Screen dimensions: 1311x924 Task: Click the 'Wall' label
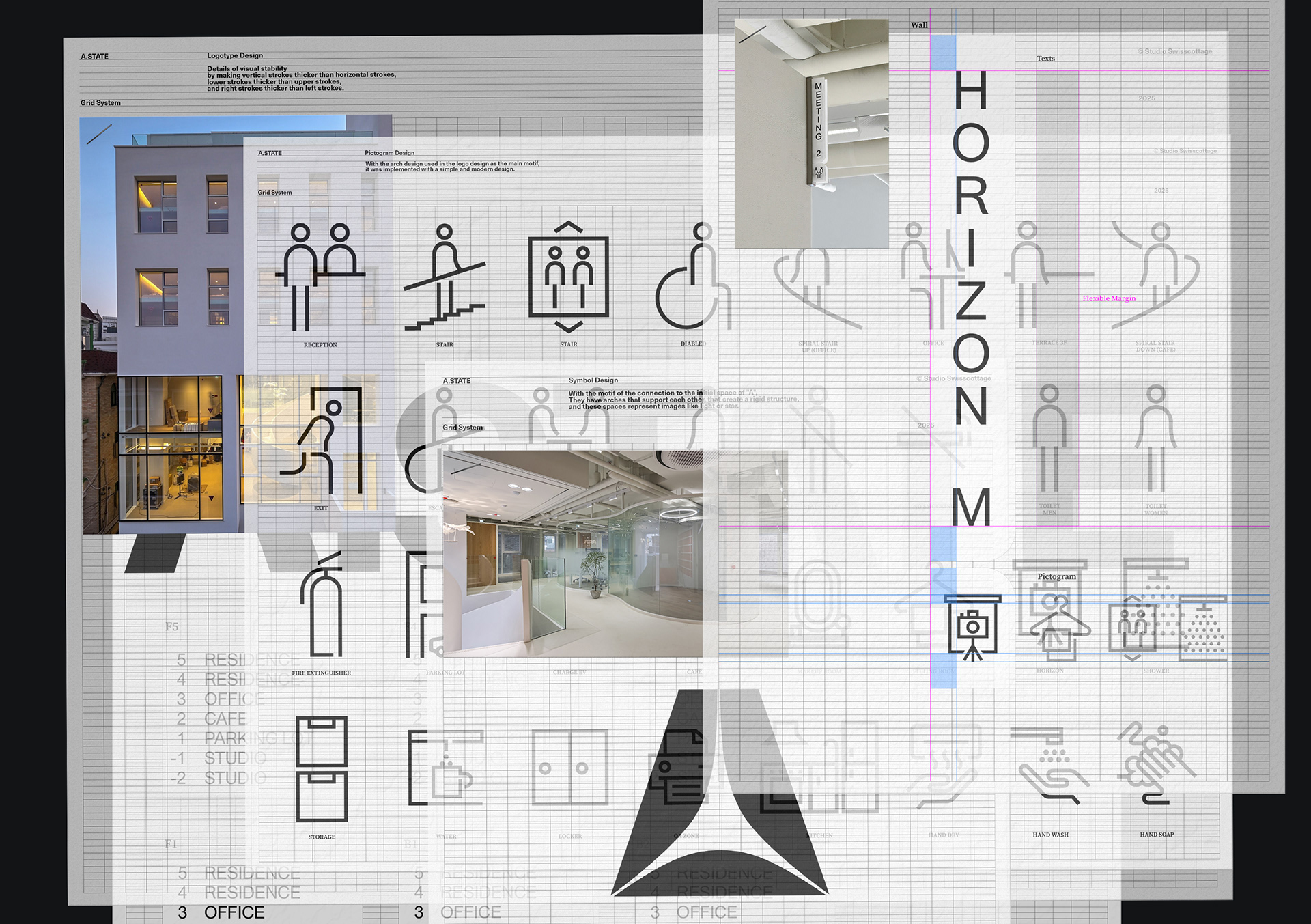point(919,25)
